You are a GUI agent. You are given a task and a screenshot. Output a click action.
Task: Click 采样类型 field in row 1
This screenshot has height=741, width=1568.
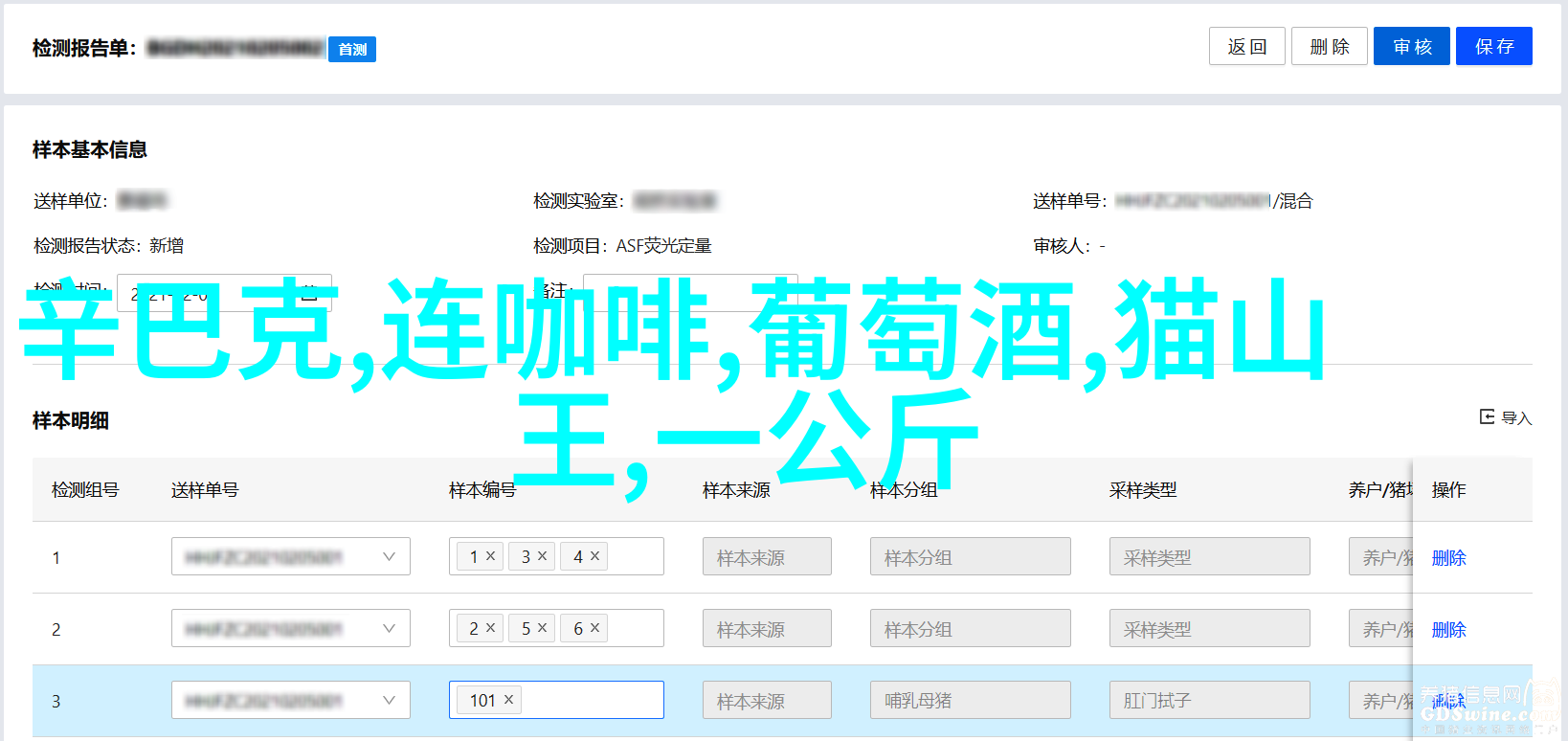coord(1209,556)
